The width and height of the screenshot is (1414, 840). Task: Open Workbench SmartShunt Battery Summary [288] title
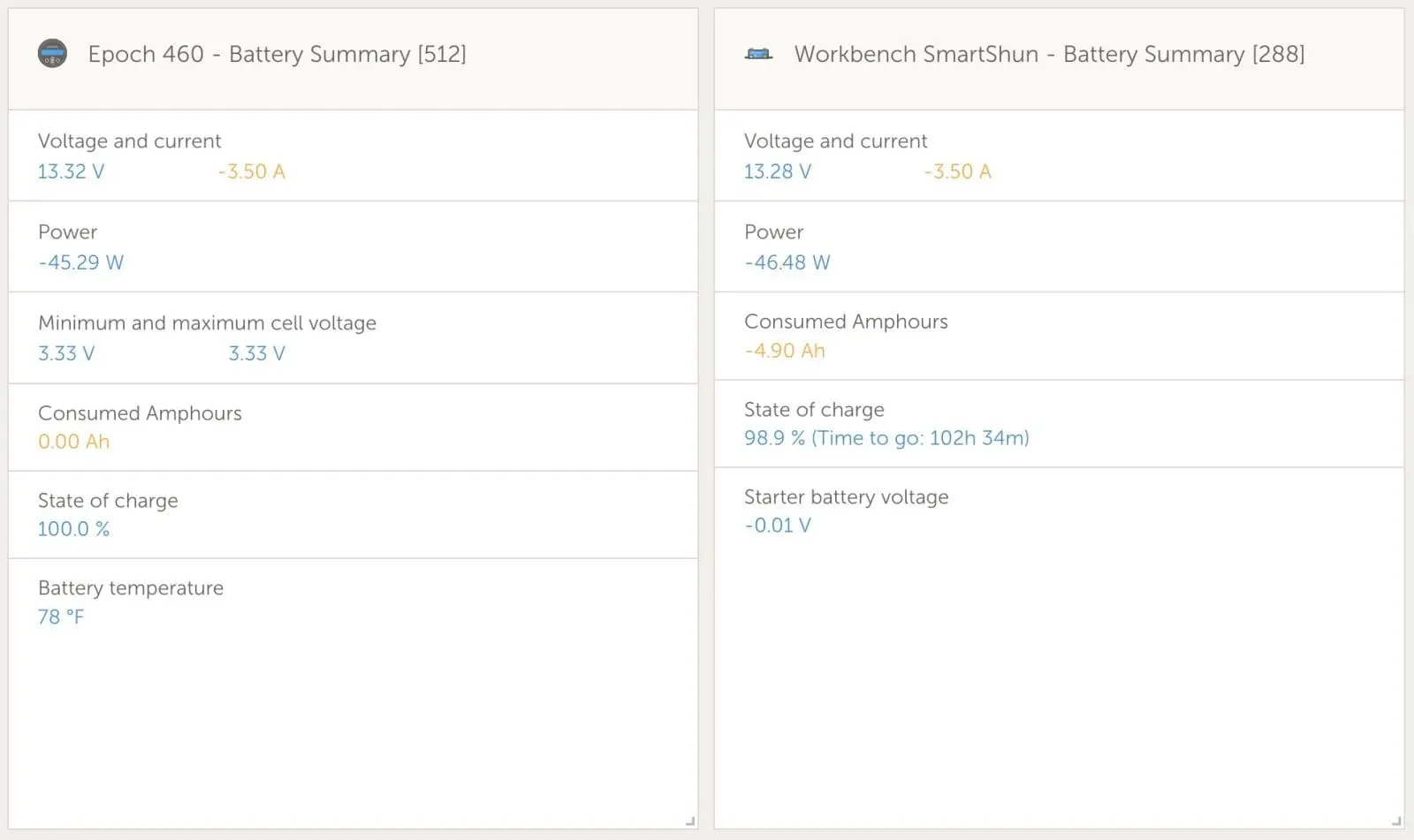tap(1049, 54)
